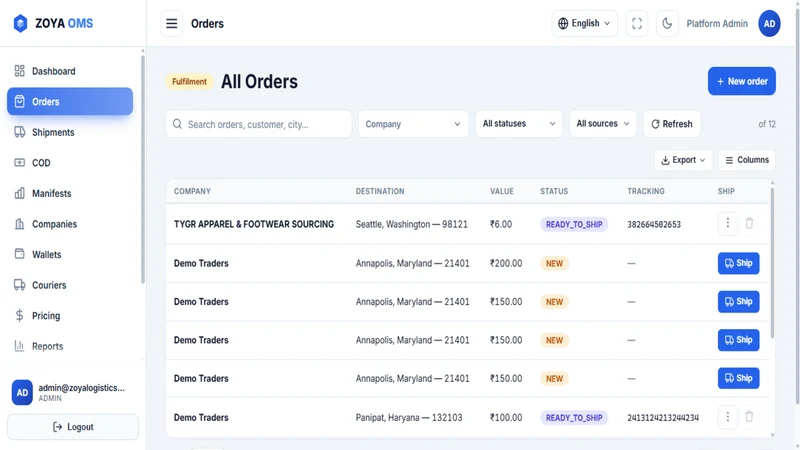The width and height of the screenshot is (800, 450).
Task: Click the search magnifier icon
Action: tap(177, 124)
